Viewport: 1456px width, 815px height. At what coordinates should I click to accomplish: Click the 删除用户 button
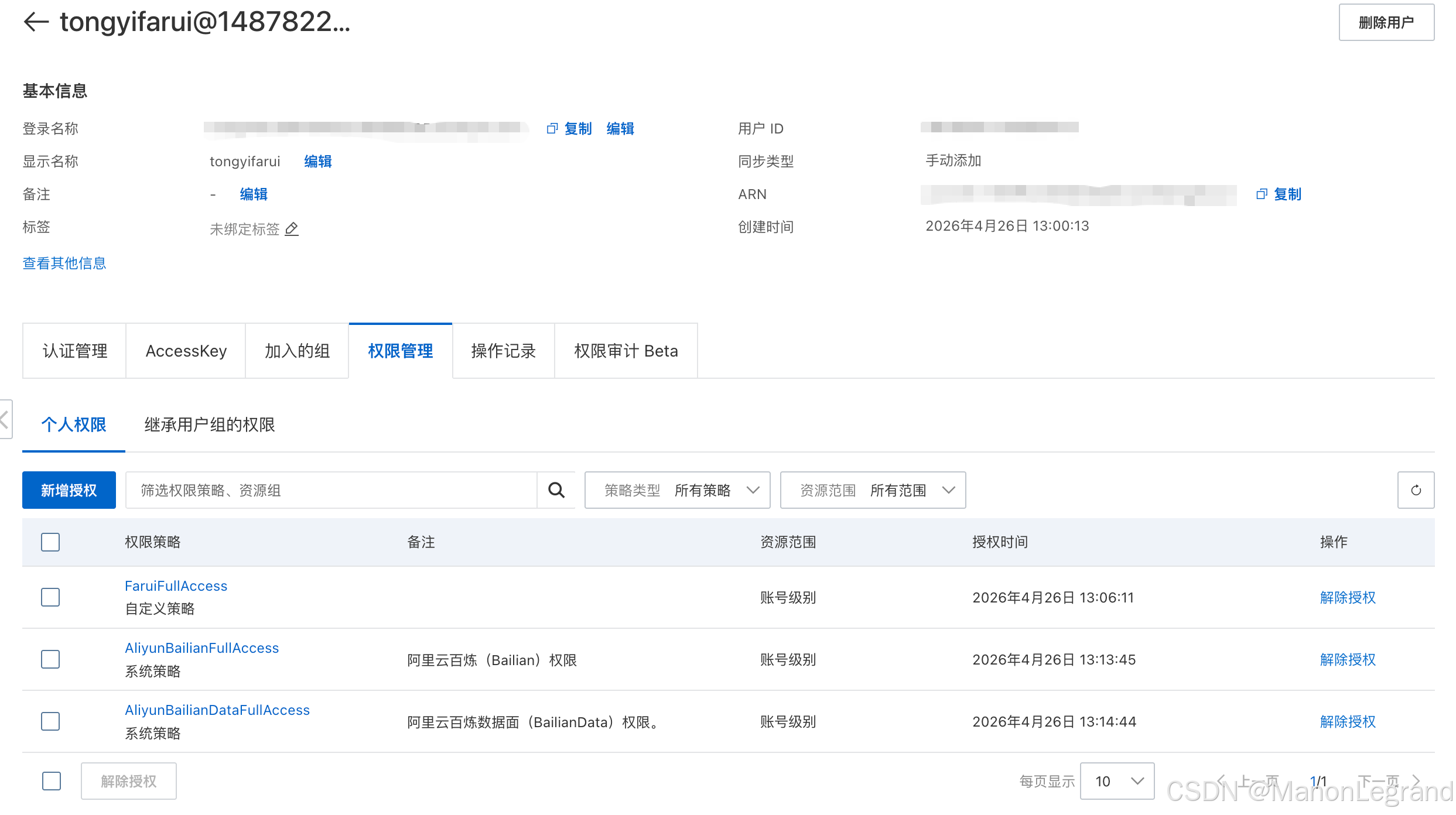tap(1386, 22)
